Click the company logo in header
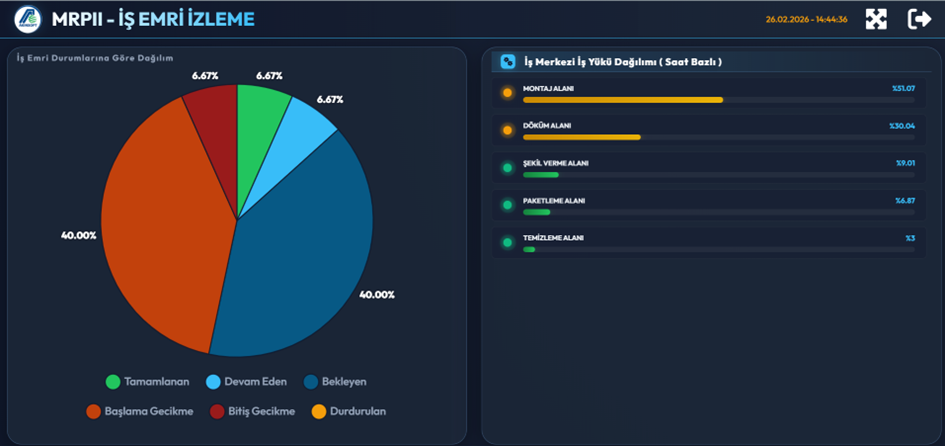Image resolution: width=945 pixels, height=446 pixels. click(27, 19)
